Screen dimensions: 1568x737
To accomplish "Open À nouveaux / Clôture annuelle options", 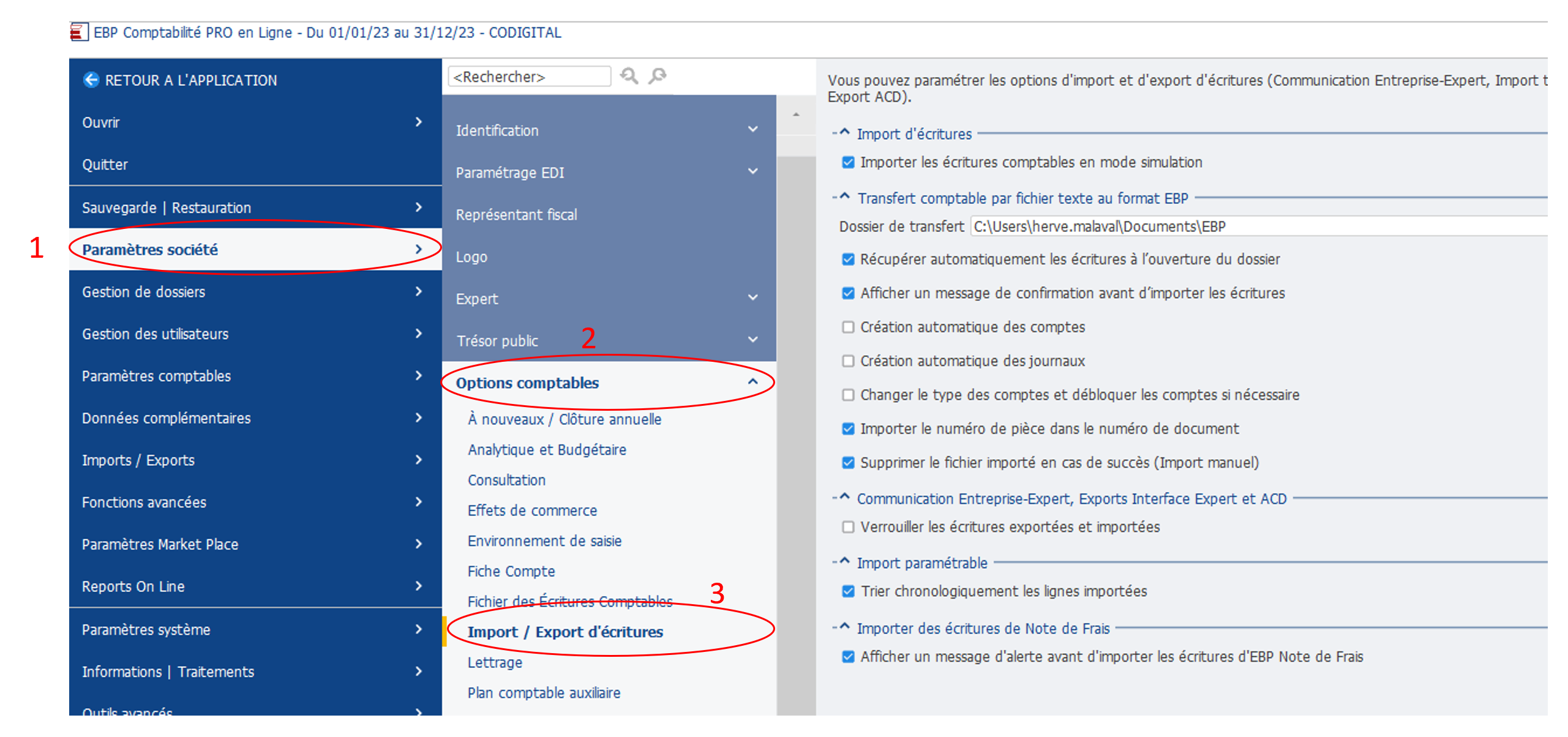I will tap(564, 419).
